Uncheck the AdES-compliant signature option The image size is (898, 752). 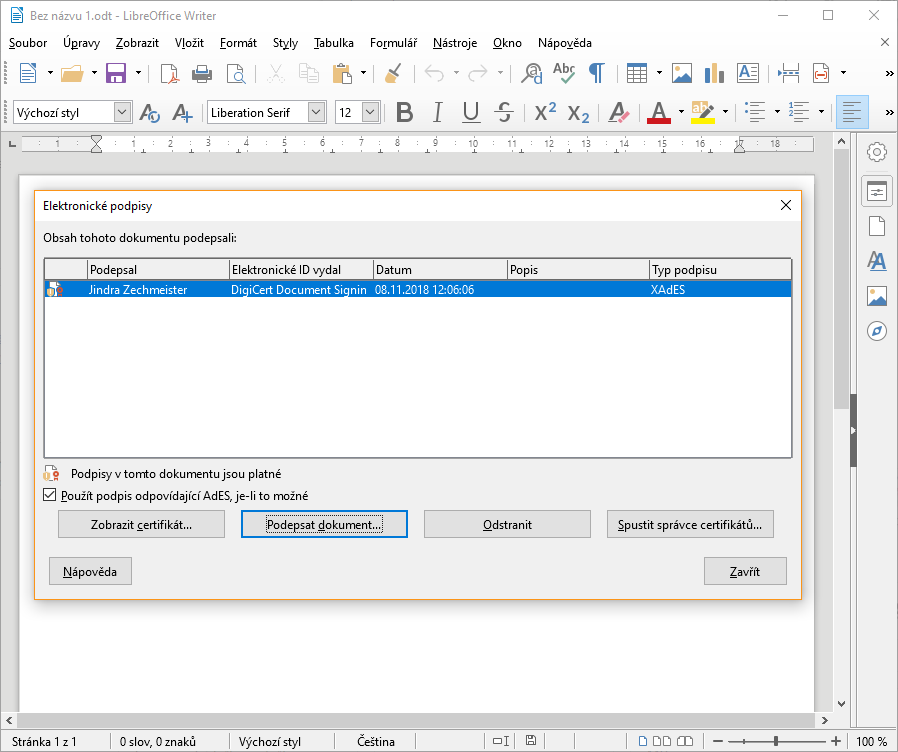pos(50,495)
